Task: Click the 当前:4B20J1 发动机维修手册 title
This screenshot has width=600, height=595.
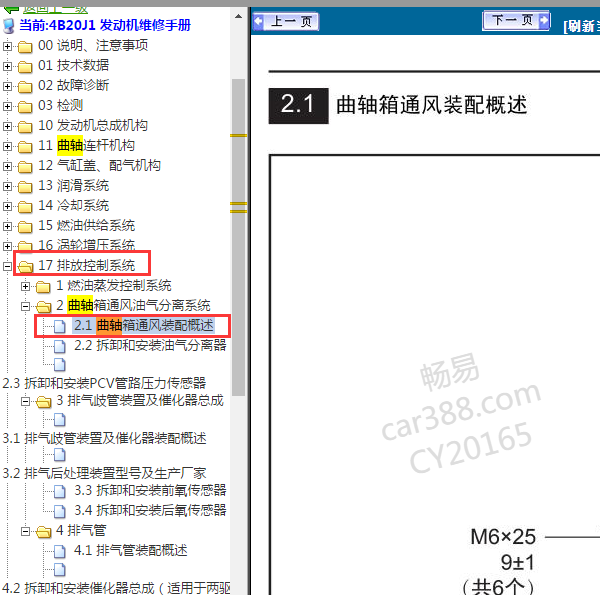Action: (105, 26)
